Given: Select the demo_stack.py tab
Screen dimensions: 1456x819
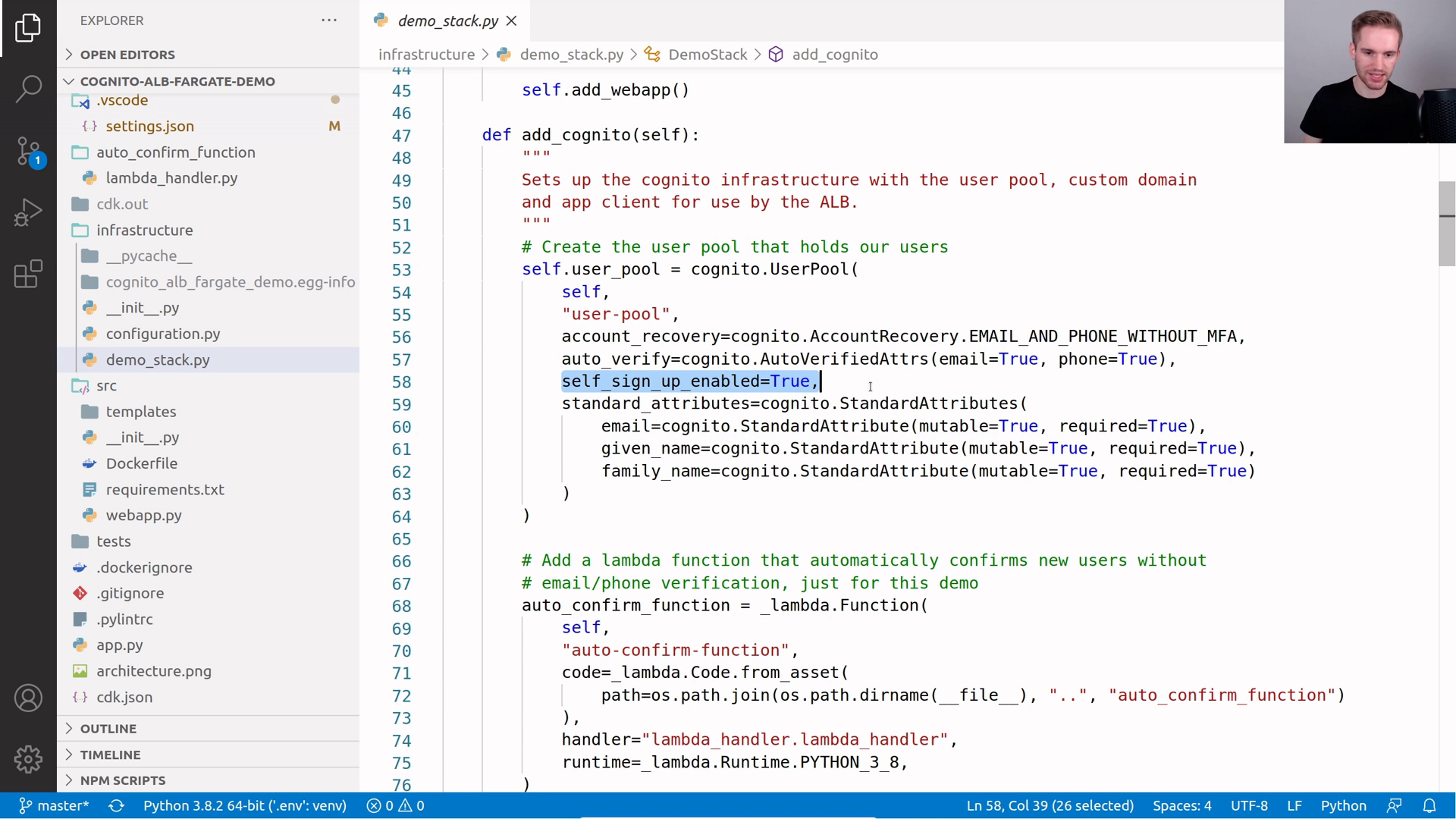Looking at the screenshot, I should (449, 20).
